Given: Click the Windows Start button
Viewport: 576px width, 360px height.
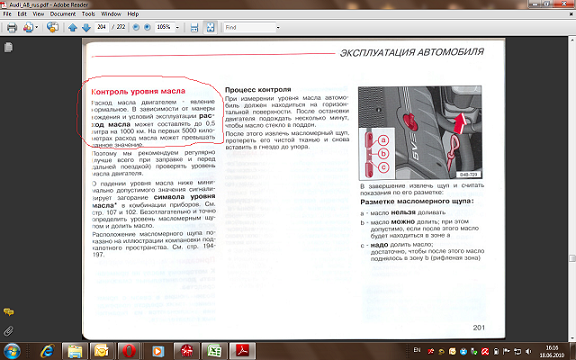Looking at the screenshot, I should (11, 351).
